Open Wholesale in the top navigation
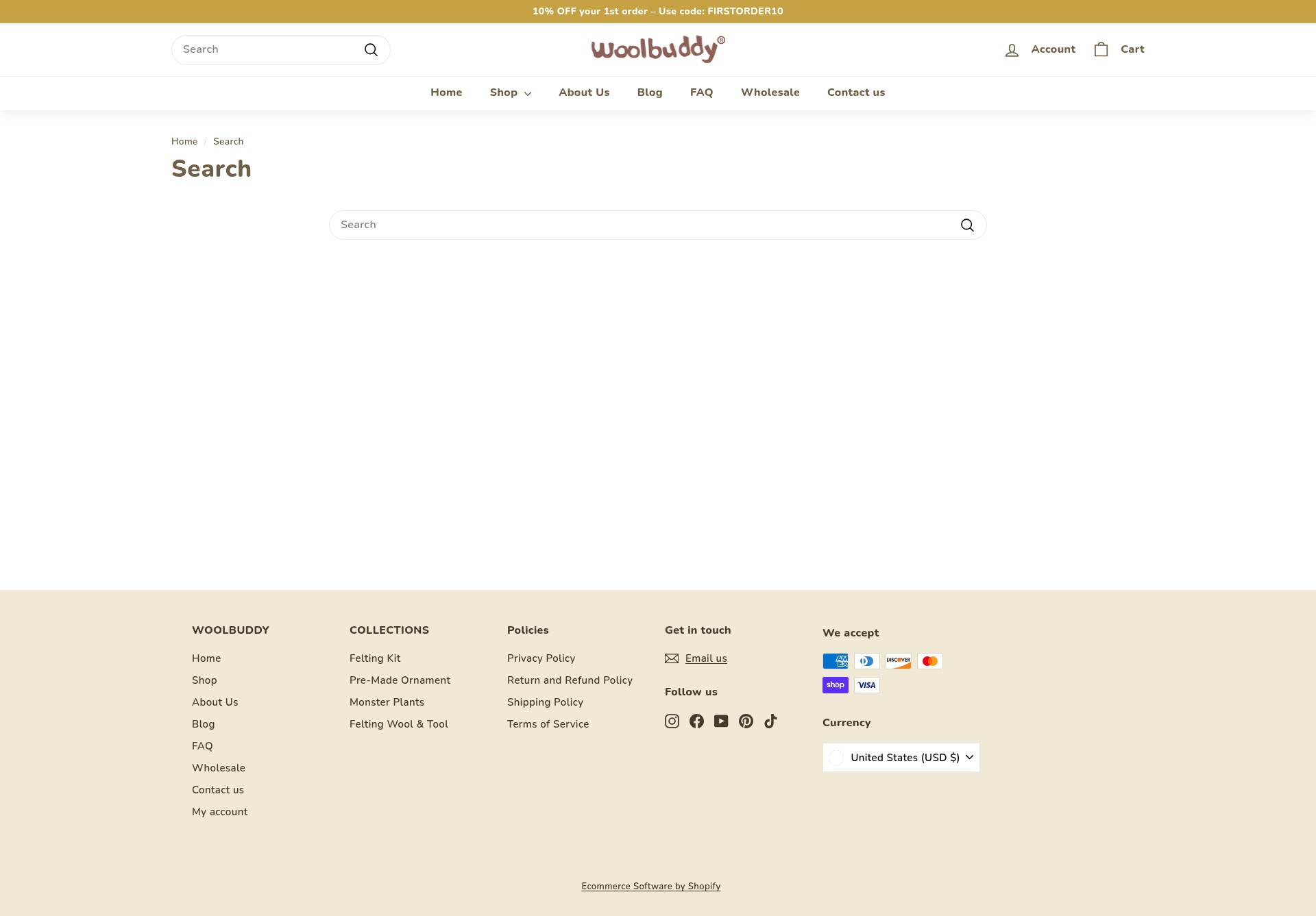Screen dimensions: 1316x916 coord(770,92)
